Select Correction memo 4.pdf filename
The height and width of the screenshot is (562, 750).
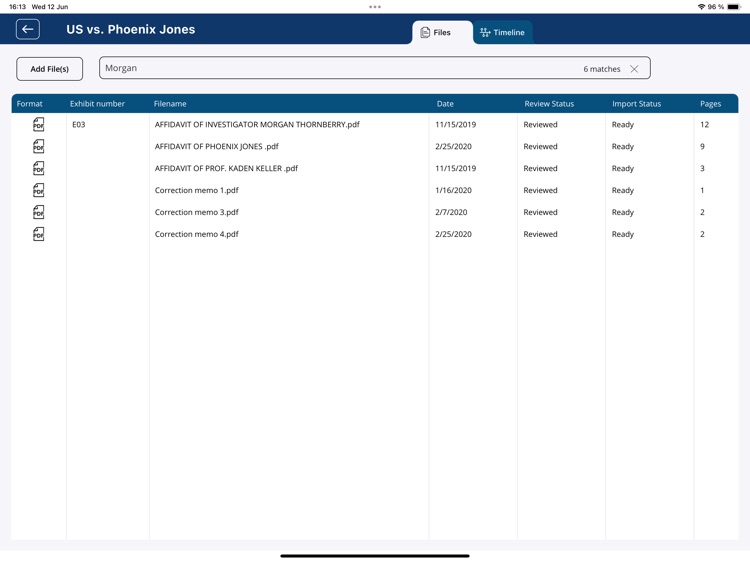click(x=197, y=234)
